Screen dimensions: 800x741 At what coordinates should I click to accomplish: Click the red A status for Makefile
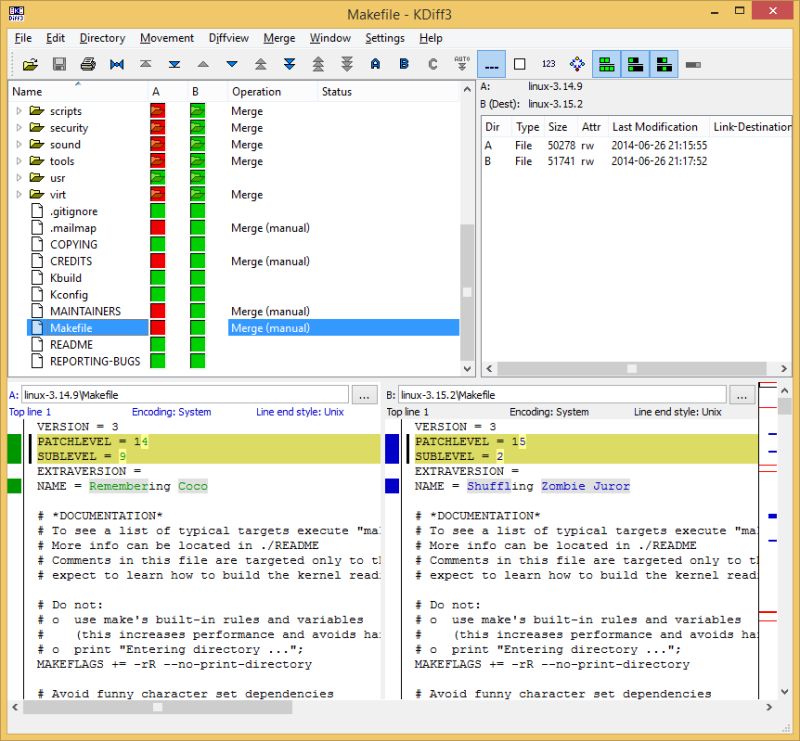[158, 328]
